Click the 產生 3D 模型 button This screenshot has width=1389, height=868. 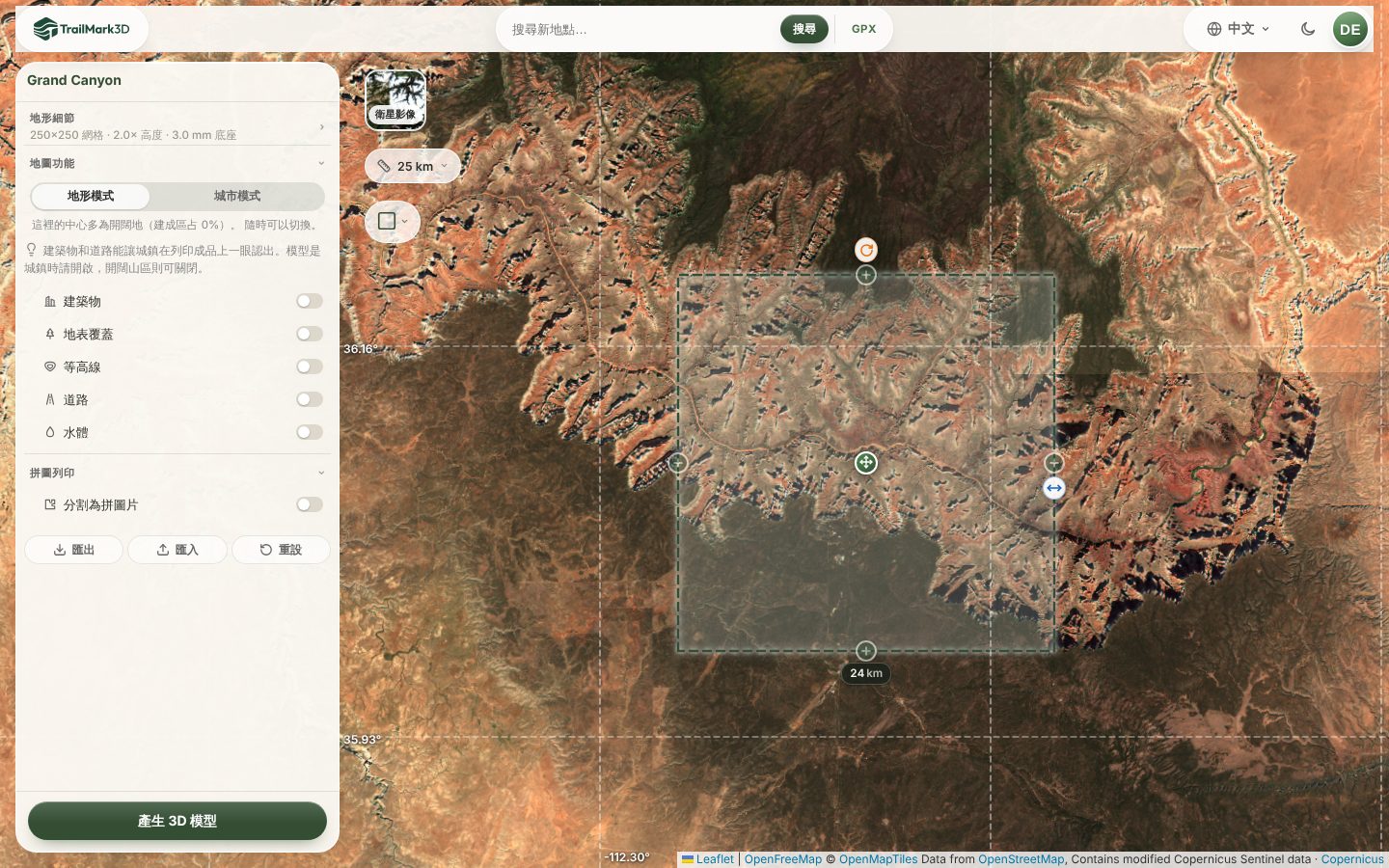click(x=177, y=821)
